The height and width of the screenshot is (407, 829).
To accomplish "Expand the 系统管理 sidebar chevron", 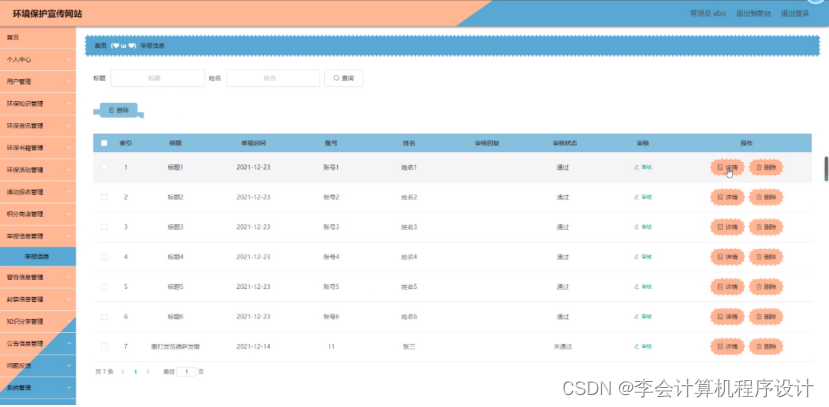I will coord(69,388).
